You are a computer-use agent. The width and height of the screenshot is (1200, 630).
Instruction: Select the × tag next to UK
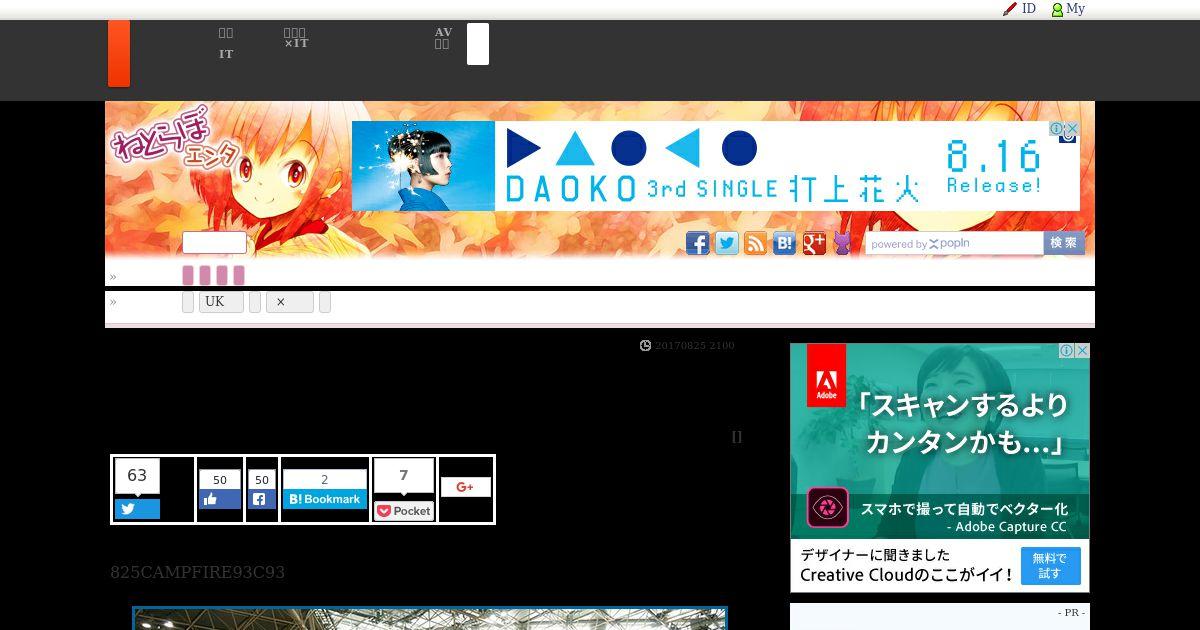point(289,302)
